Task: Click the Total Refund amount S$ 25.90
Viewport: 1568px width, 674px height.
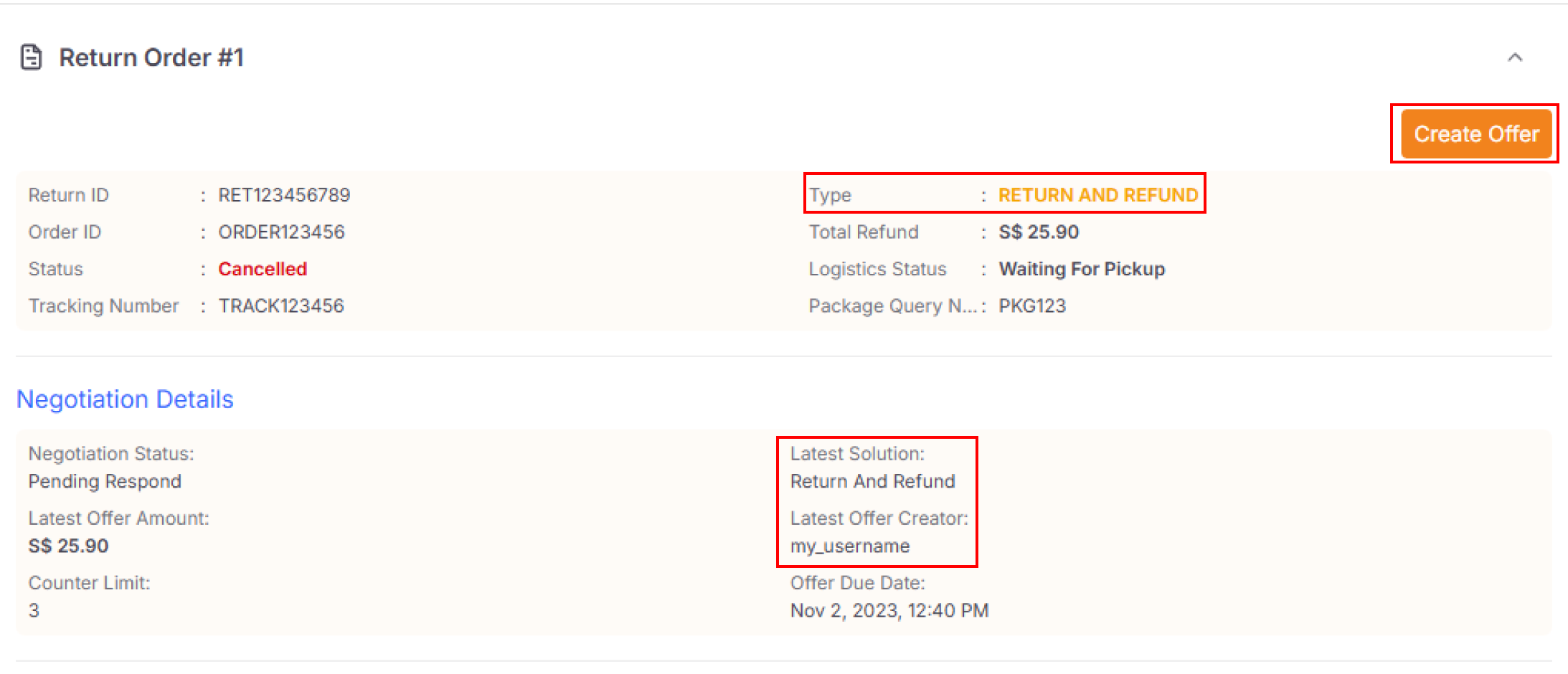Action: (x=1038, y=232)
